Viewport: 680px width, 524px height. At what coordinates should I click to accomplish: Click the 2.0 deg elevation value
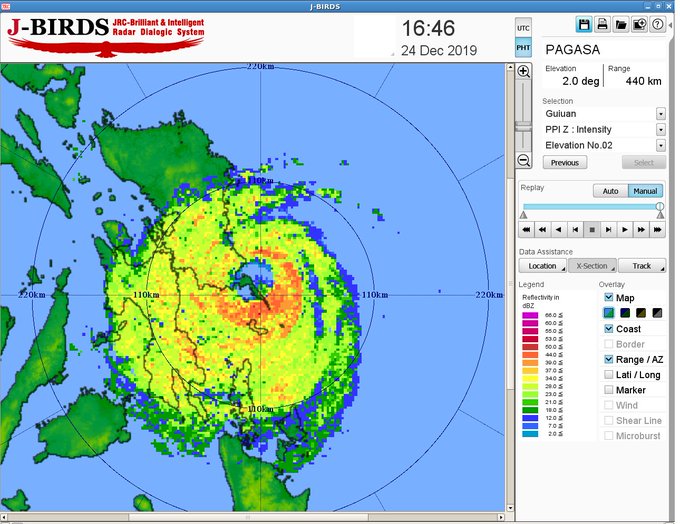click(x=581, y=81)
